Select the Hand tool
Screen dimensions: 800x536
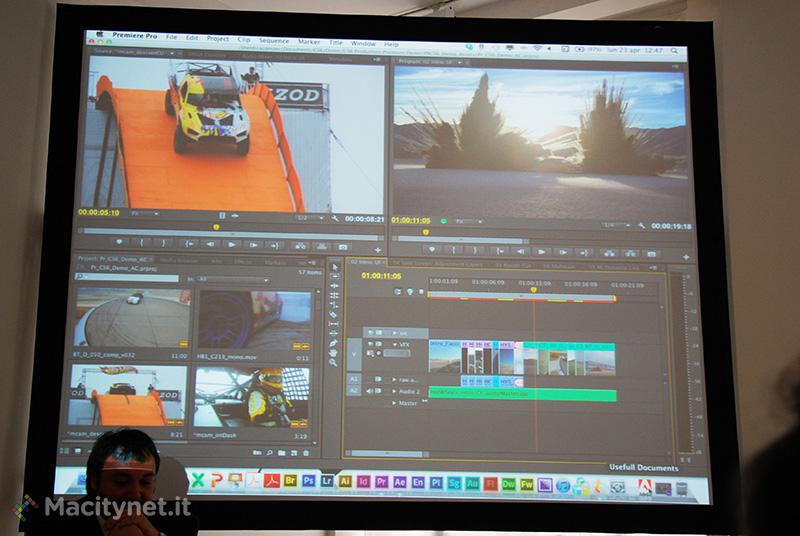(x=334, y=353)
